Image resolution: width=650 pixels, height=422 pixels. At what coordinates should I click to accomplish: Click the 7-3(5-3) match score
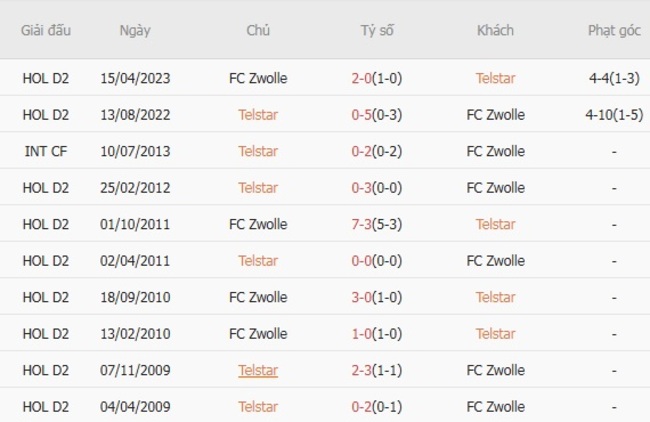(376, 224)
